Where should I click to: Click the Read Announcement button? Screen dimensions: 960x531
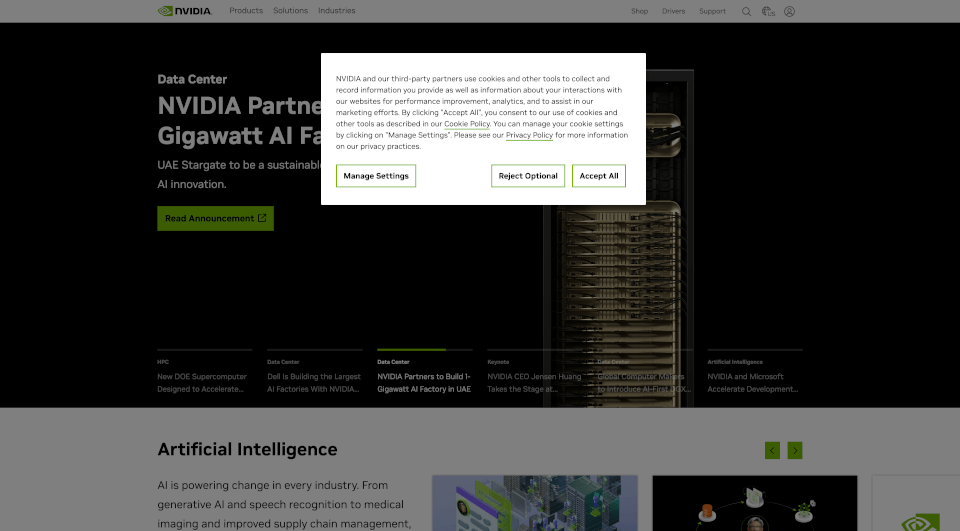[x=216, y=219]
